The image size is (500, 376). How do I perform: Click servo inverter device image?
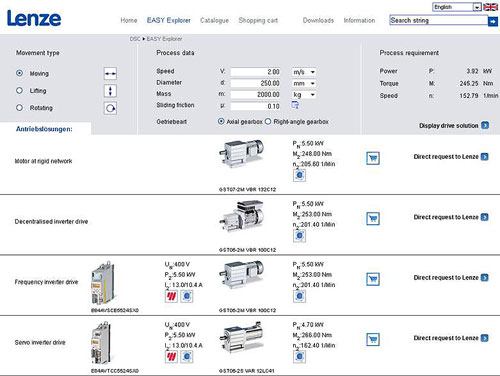click(101, 343)
